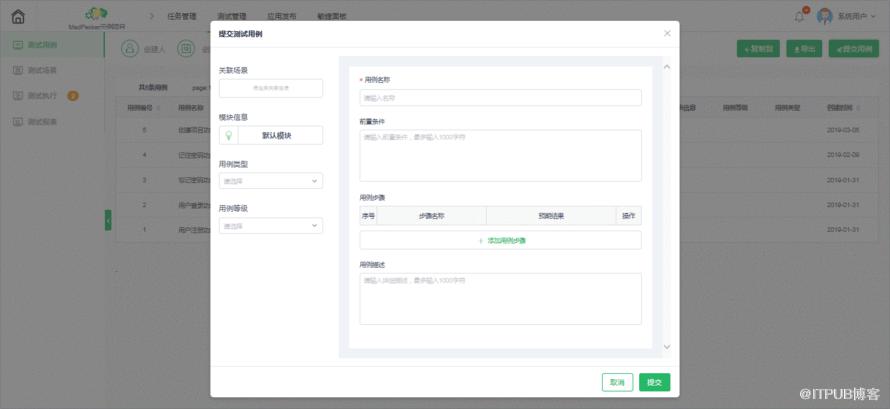Click the lightbulb icon in 模块信息

click(x=229, y=136)
